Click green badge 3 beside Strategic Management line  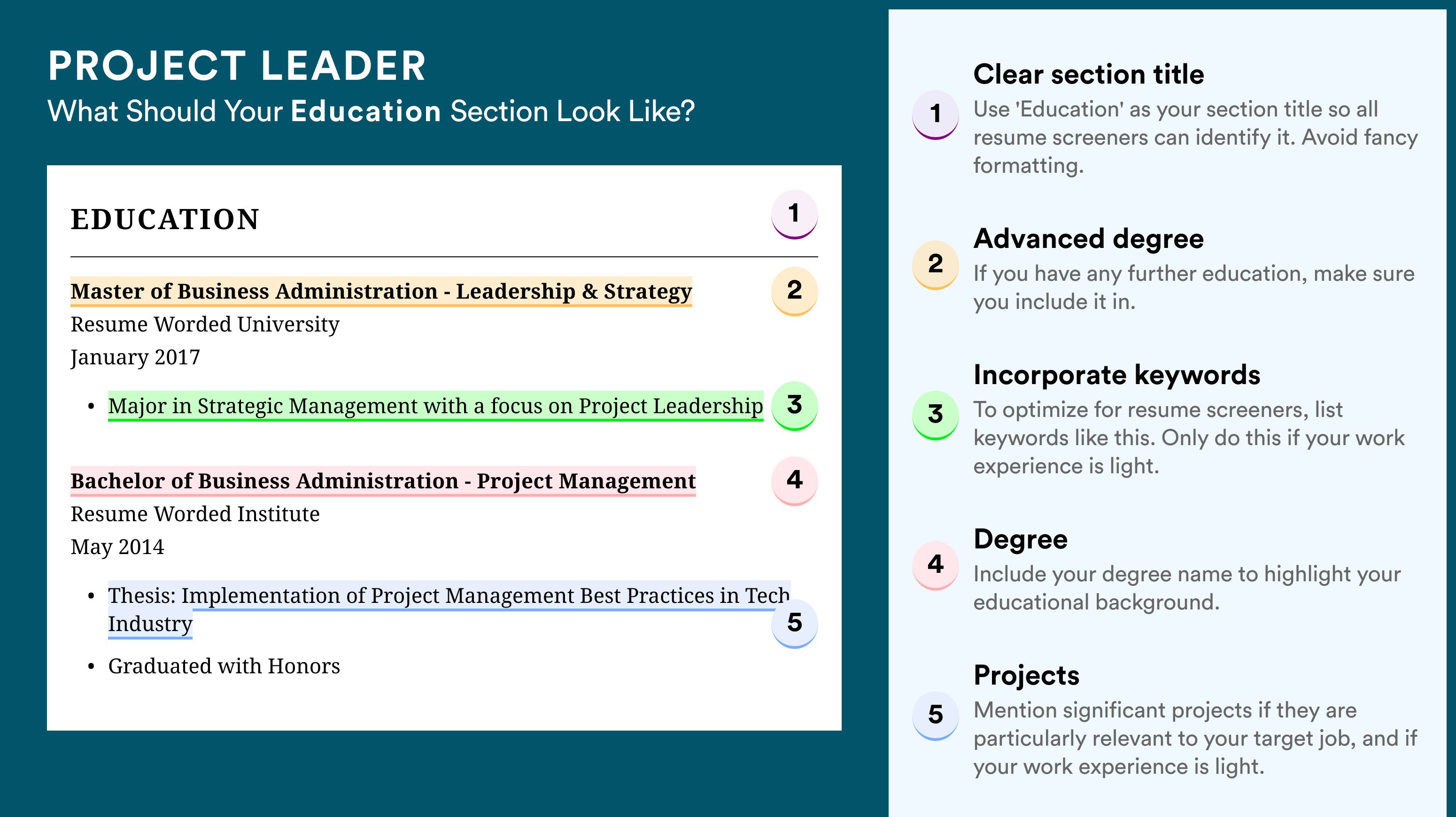tap(794, 406)
